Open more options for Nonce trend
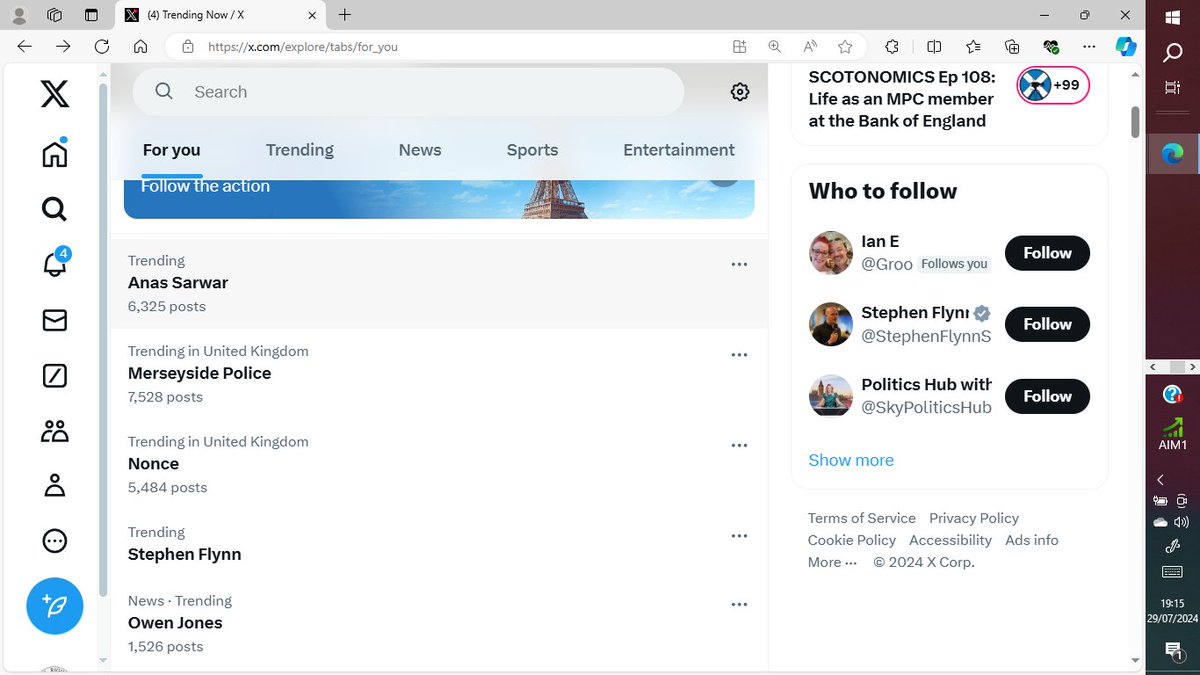This screenshot has height=675, width=1200. [739, 445]
